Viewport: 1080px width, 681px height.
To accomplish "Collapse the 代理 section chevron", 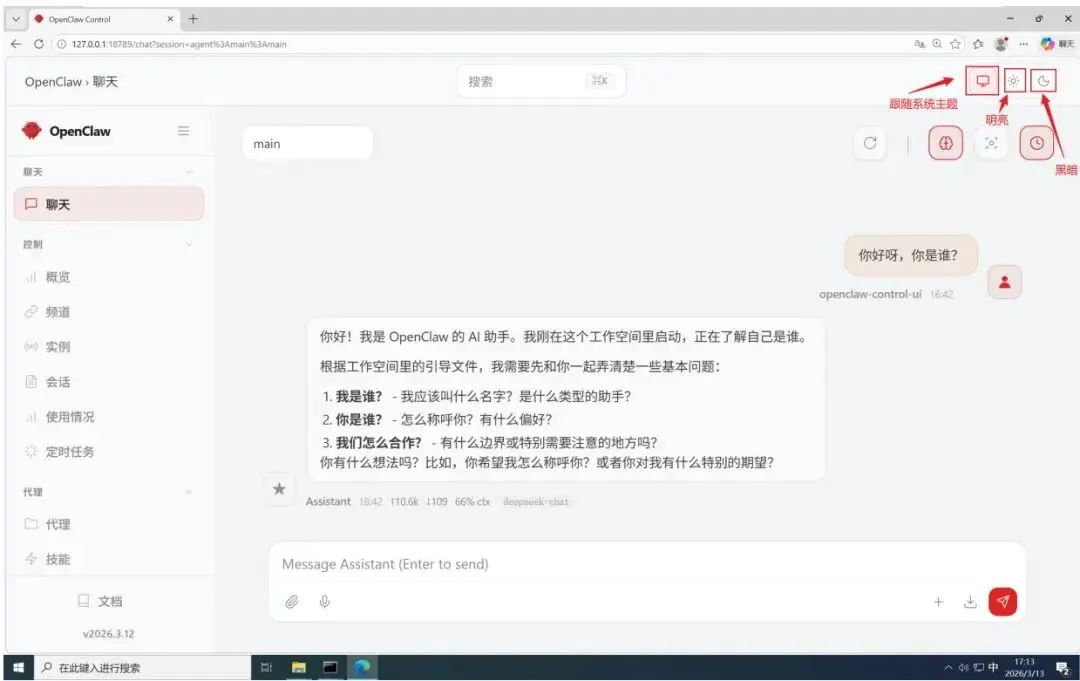I will (189, 492).
